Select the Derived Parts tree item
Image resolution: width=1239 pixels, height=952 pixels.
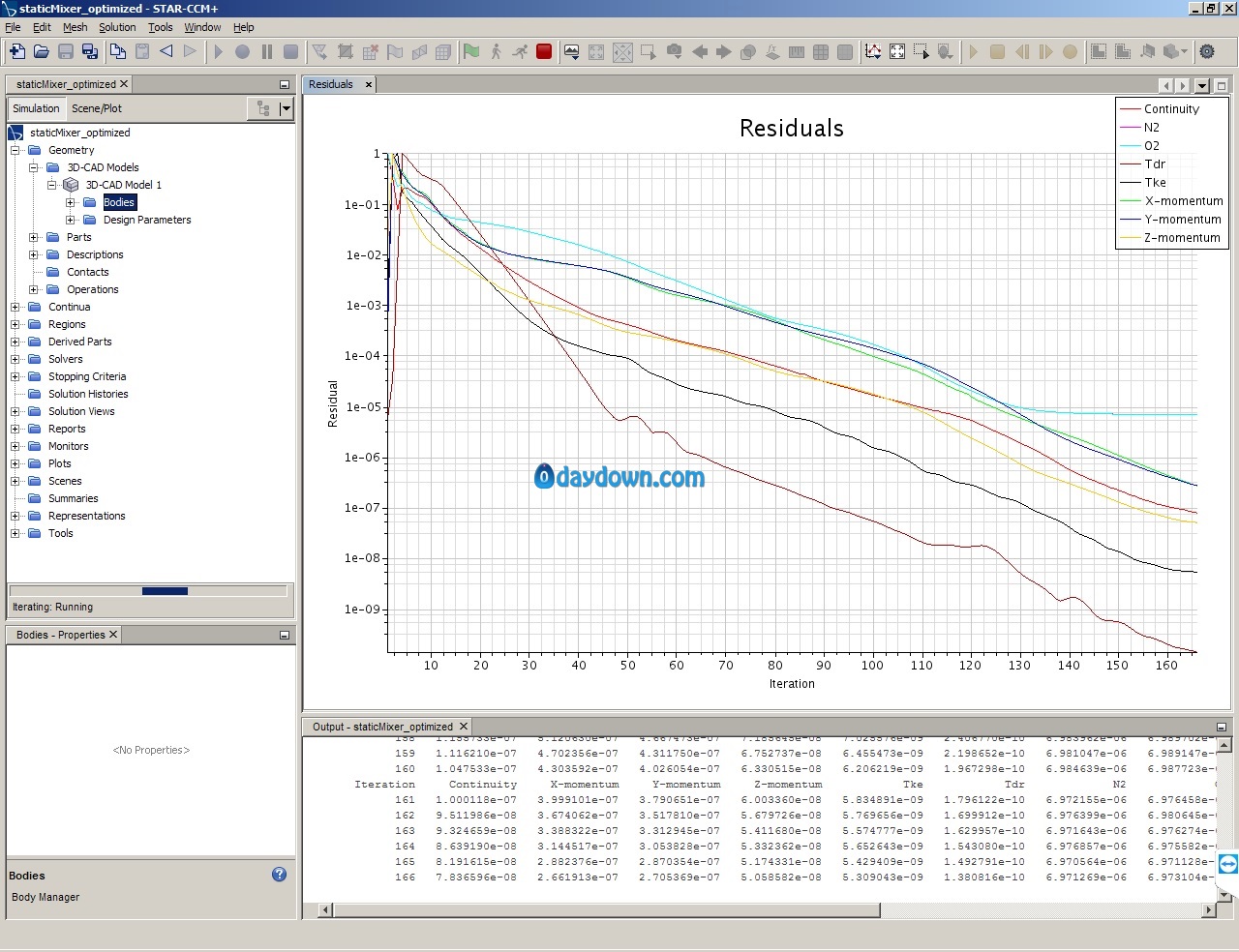point(80,342)
